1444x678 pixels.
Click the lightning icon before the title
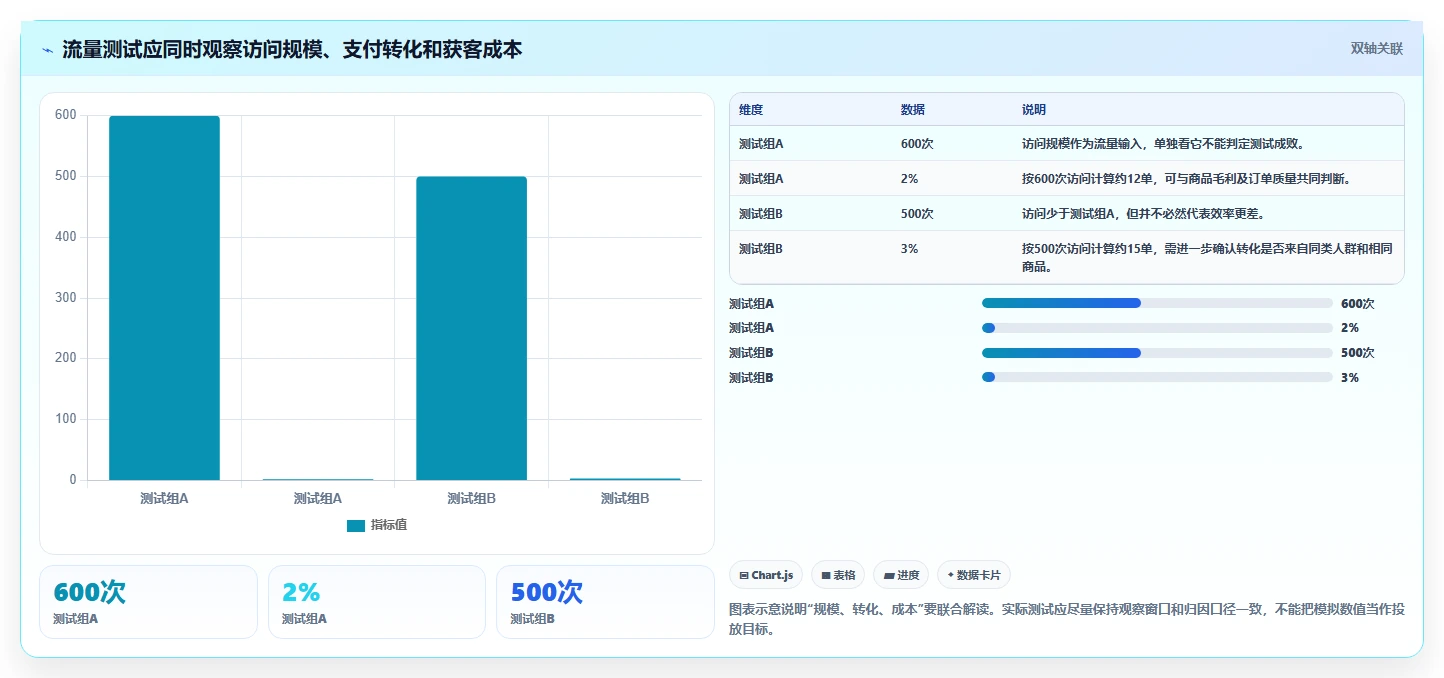47,50
